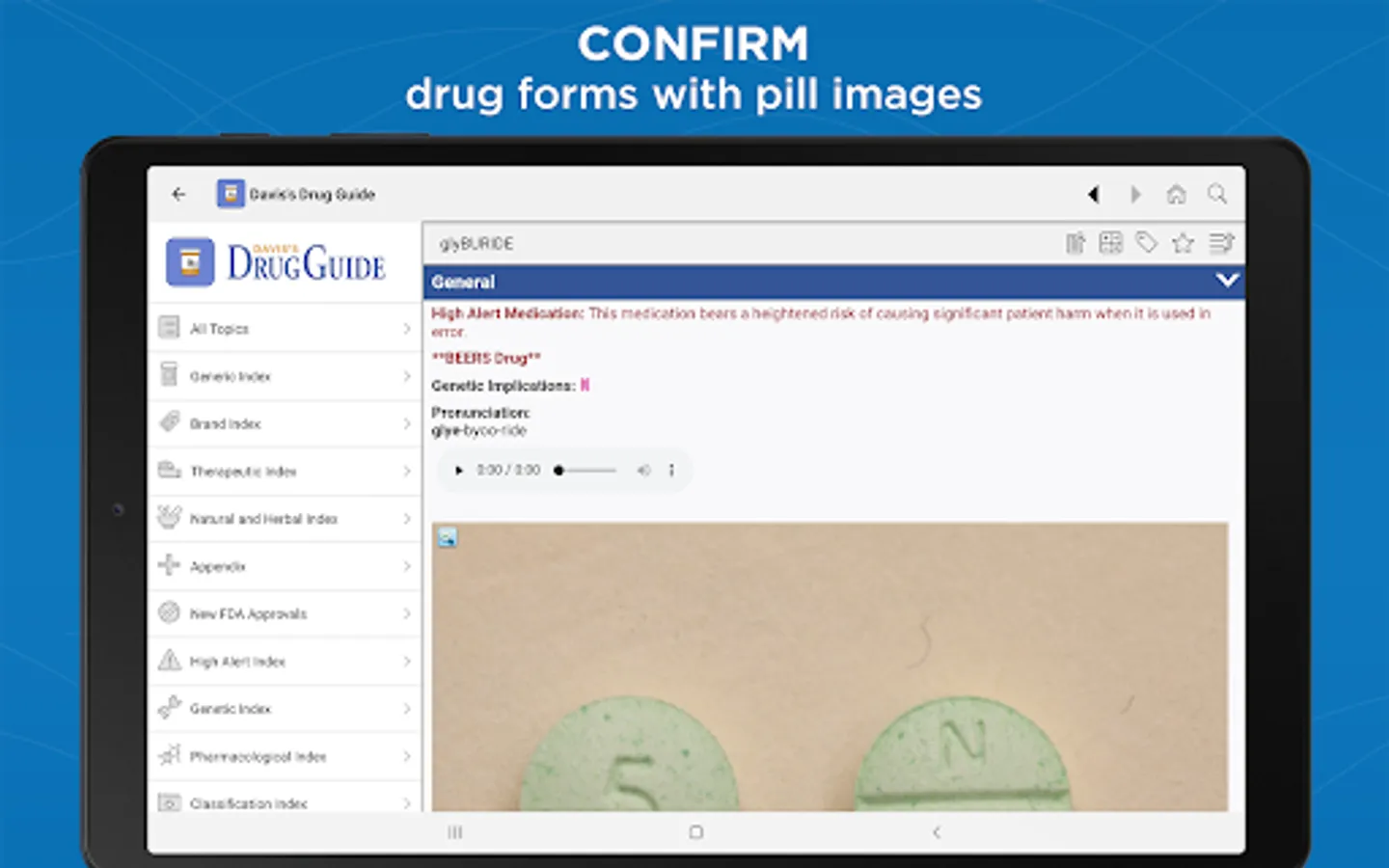Screen dimensions: 1389x868
Task: Open Natural and Herbal Index
Action: (x=286, y=519)
